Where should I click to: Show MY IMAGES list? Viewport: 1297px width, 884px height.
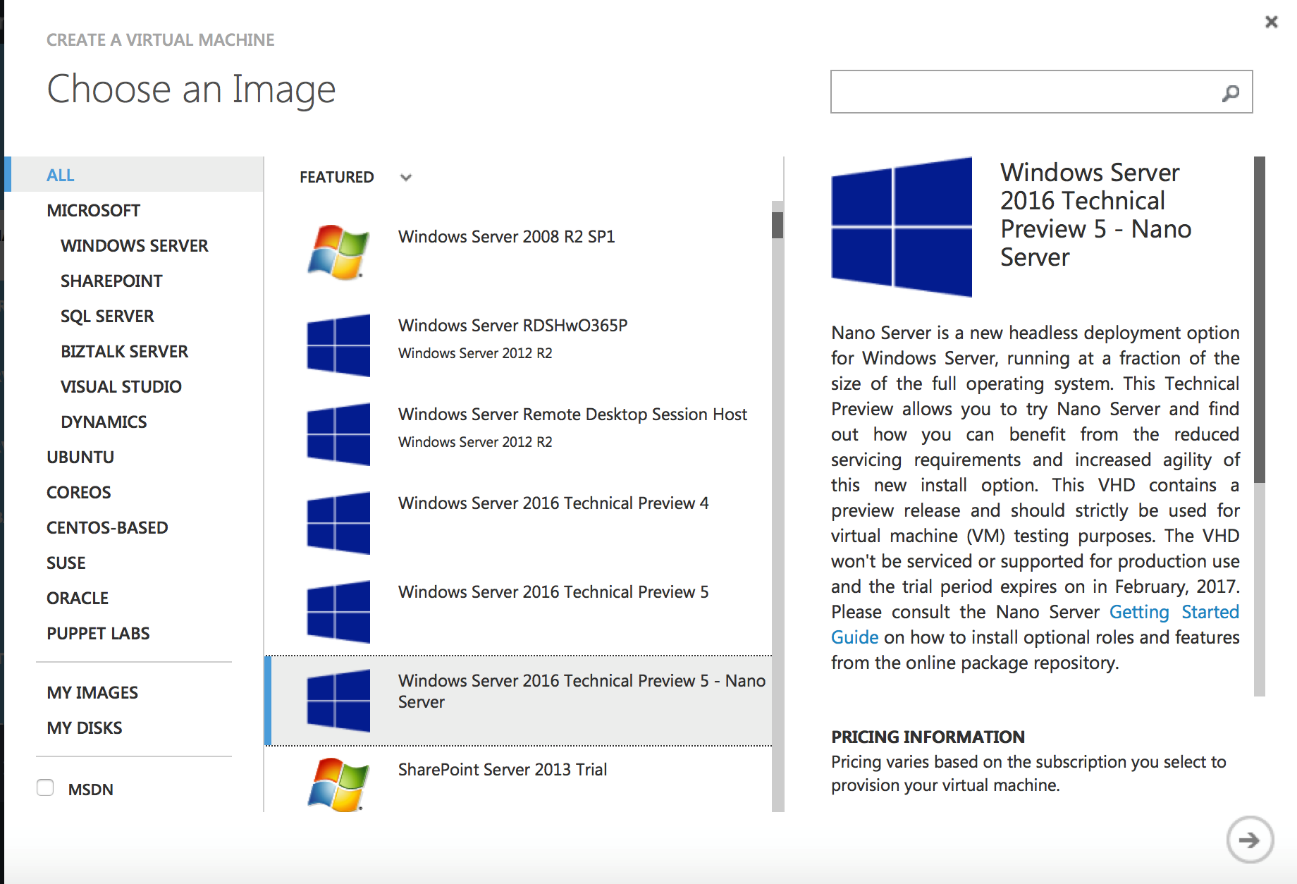pyautogui.click(x=92, y=692)
